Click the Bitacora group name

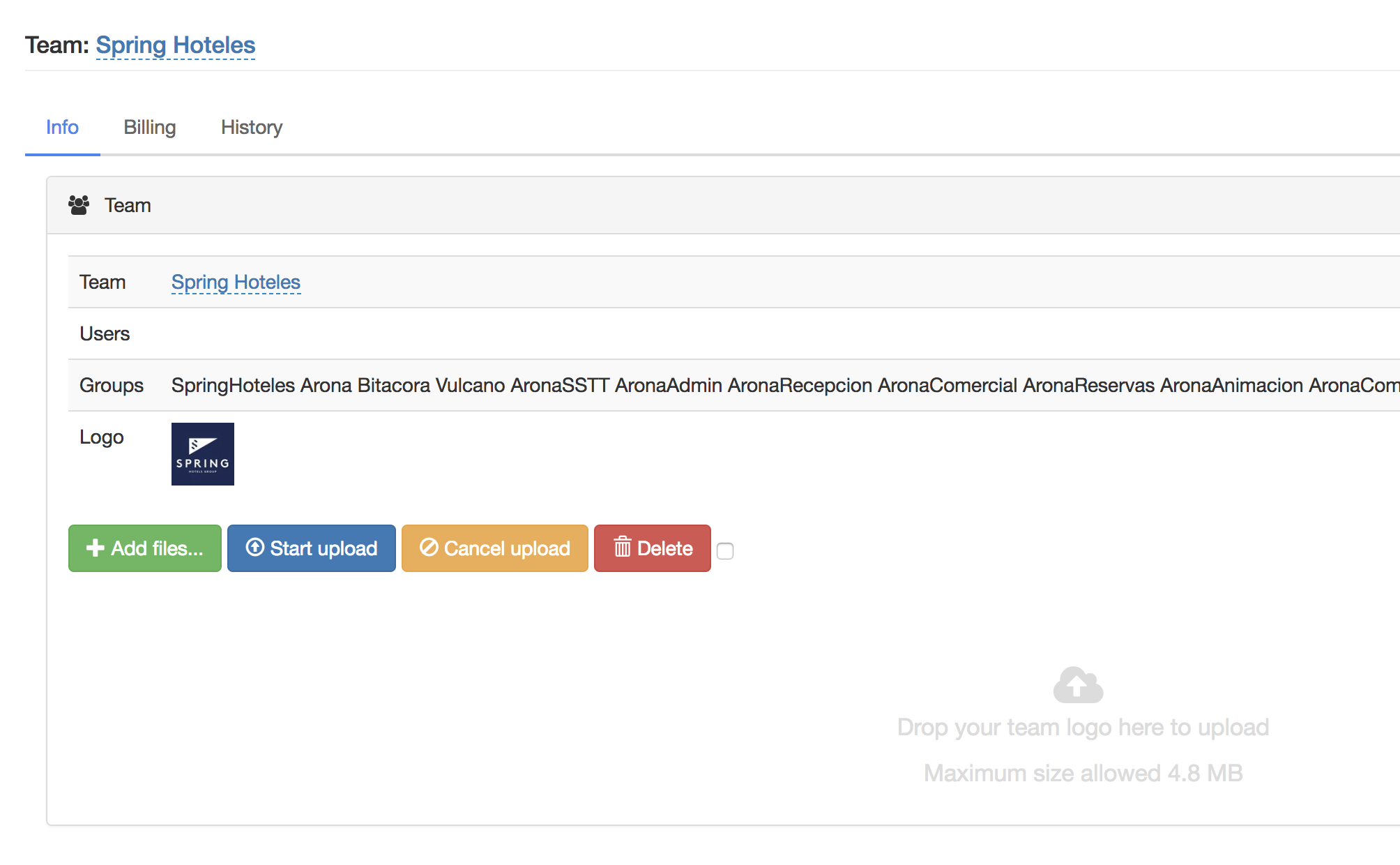(394, 385)
